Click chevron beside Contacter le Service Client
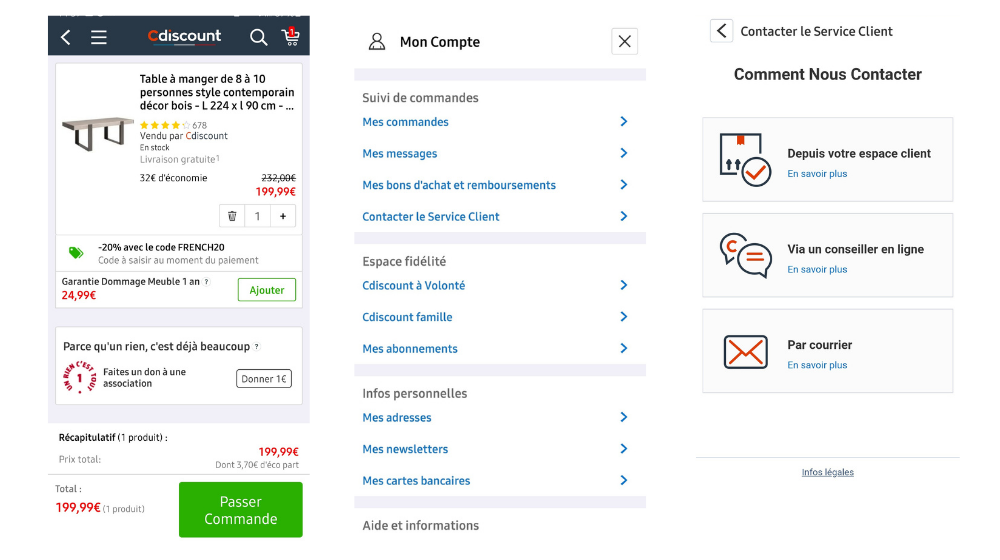Screen dimensions: 1000x560 click(624, 216)
